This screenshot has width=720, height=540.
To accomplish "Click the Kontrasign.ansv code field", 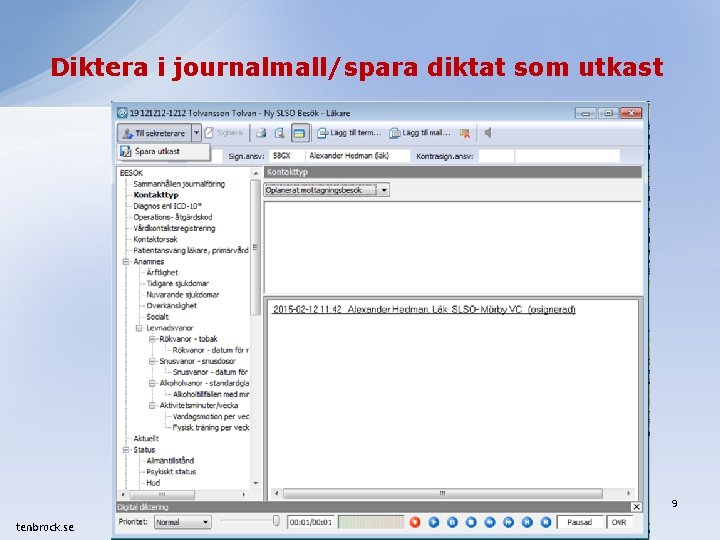I will 496,156.
